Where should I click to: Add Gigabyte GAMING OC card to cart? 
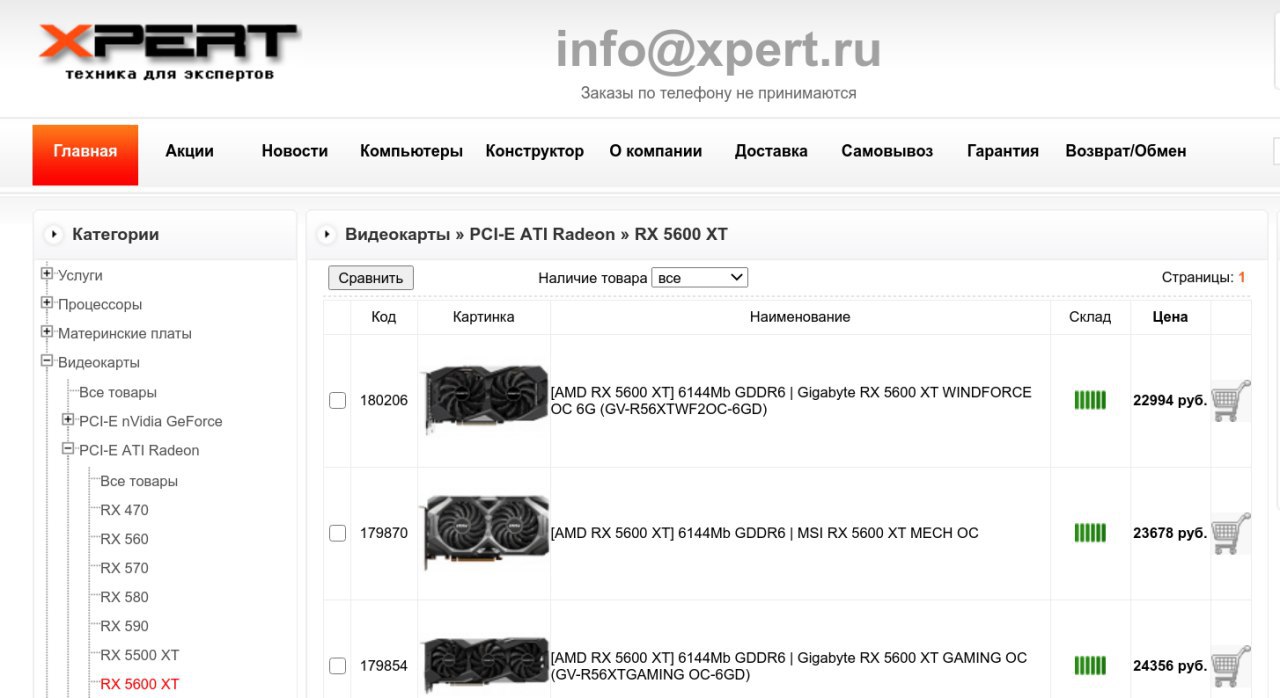tap(1230, 665)
